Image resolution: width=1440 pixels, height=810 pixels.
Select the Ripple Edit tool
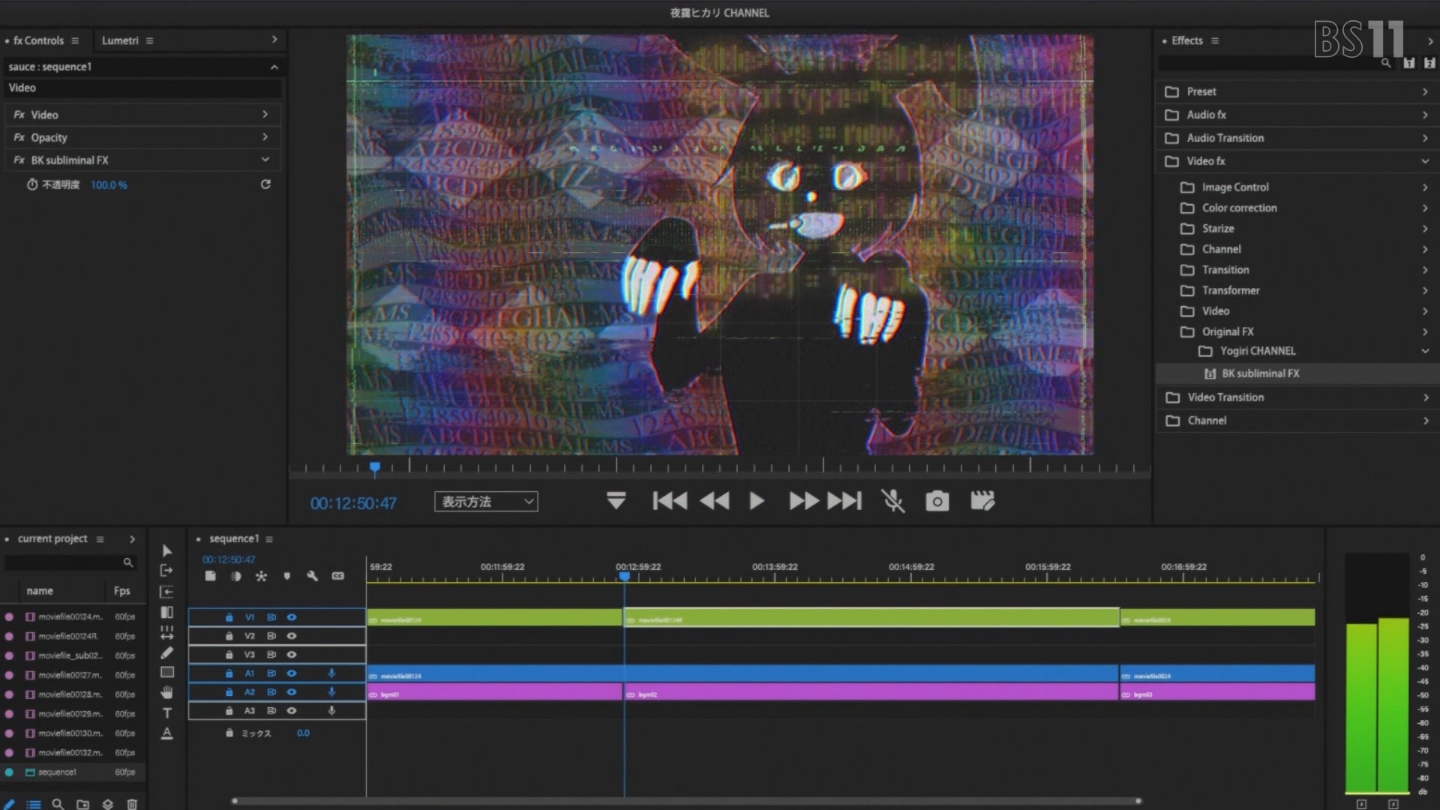(167, 591)
